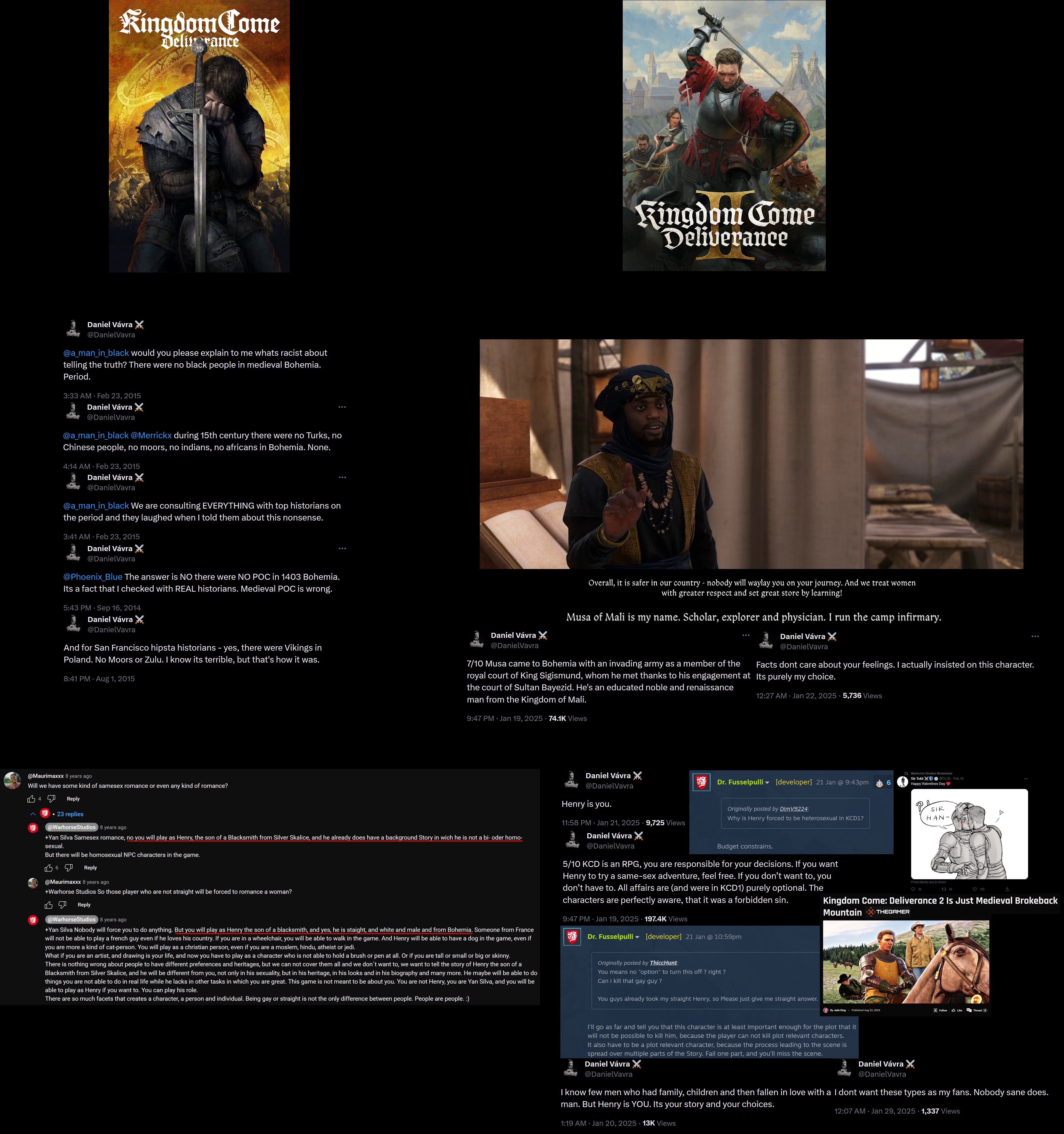The image size is (1064, 1134).
Task: Click @Phoenix_Blue mention in tweet
Action: point(93,577)
